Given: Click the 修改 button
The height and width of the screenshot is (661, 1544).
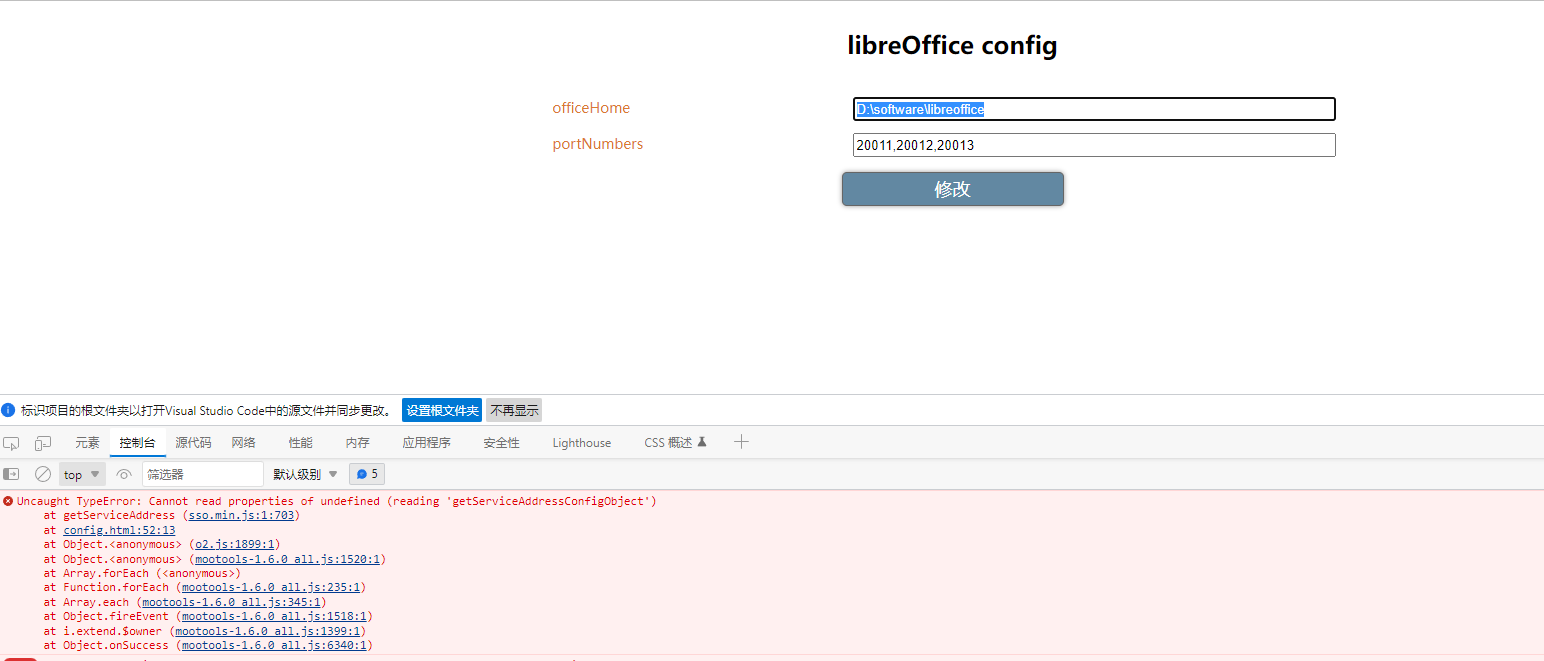Looking at the screenshot, I should 953,189.
